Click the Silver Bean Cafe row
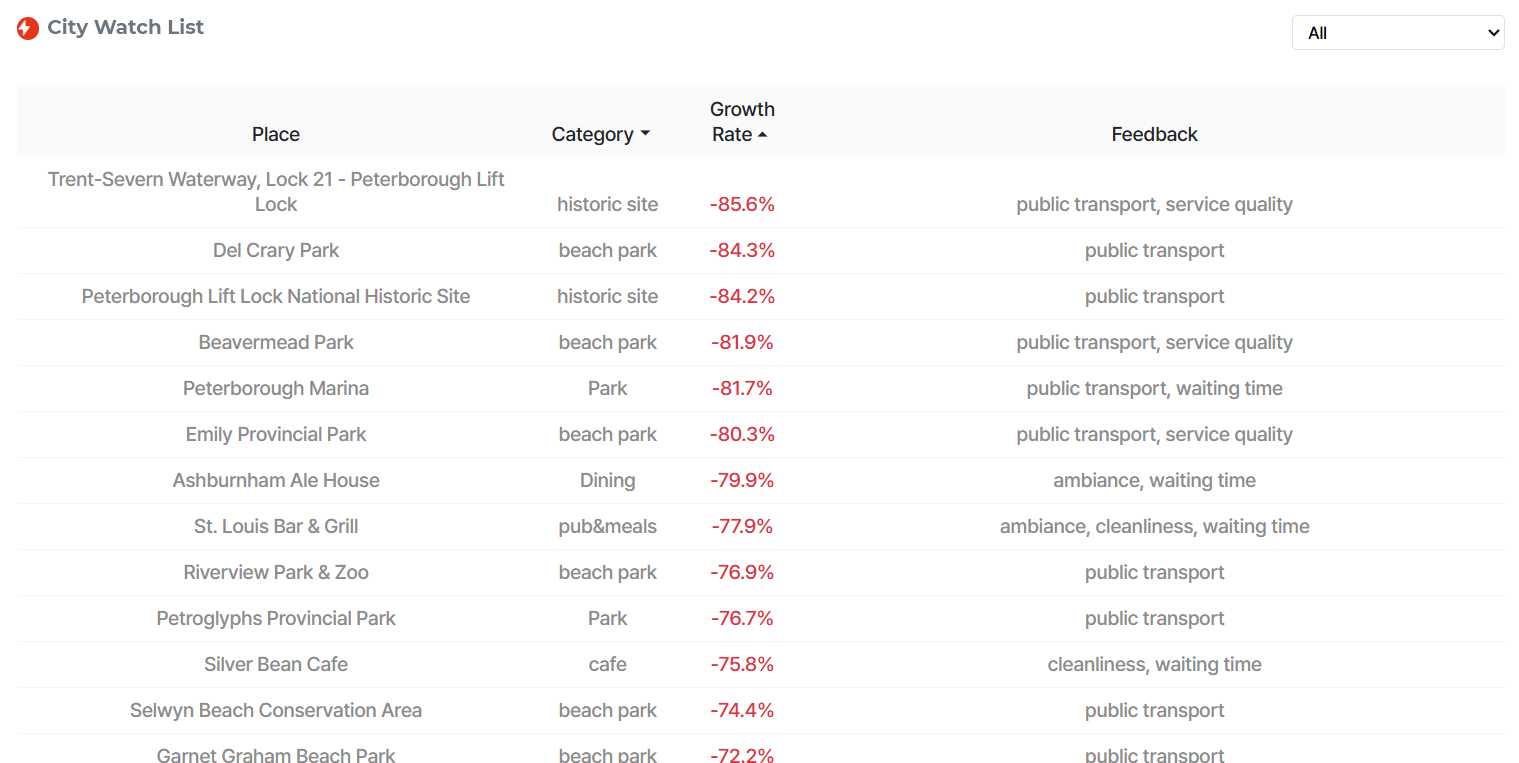The width and height of the screenshot is (1519, 763). pyautogui.click(x=276, y=664)
